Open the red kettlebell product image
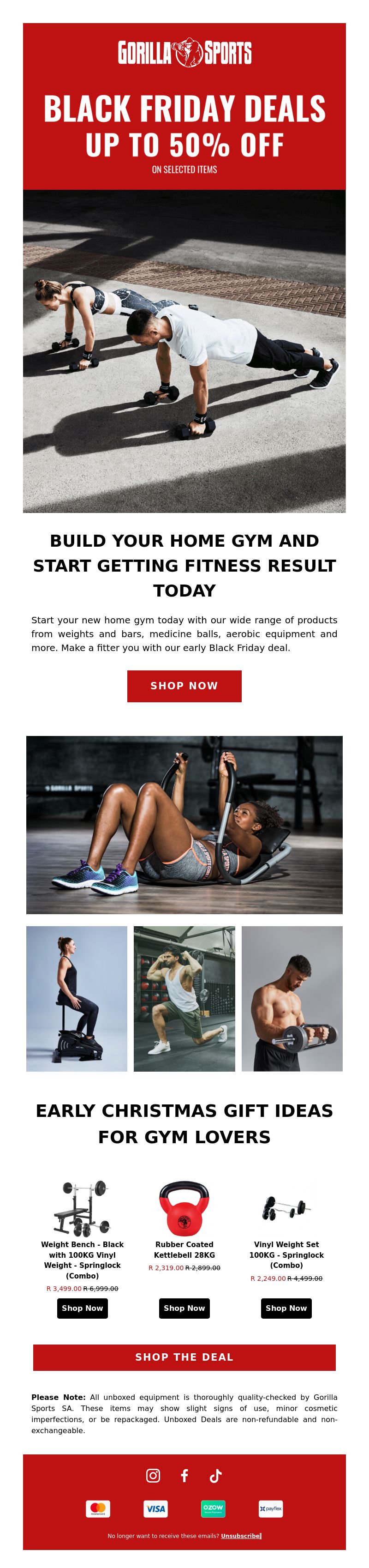This screenshot has width=369, height=1568. tap(184, 1208)
